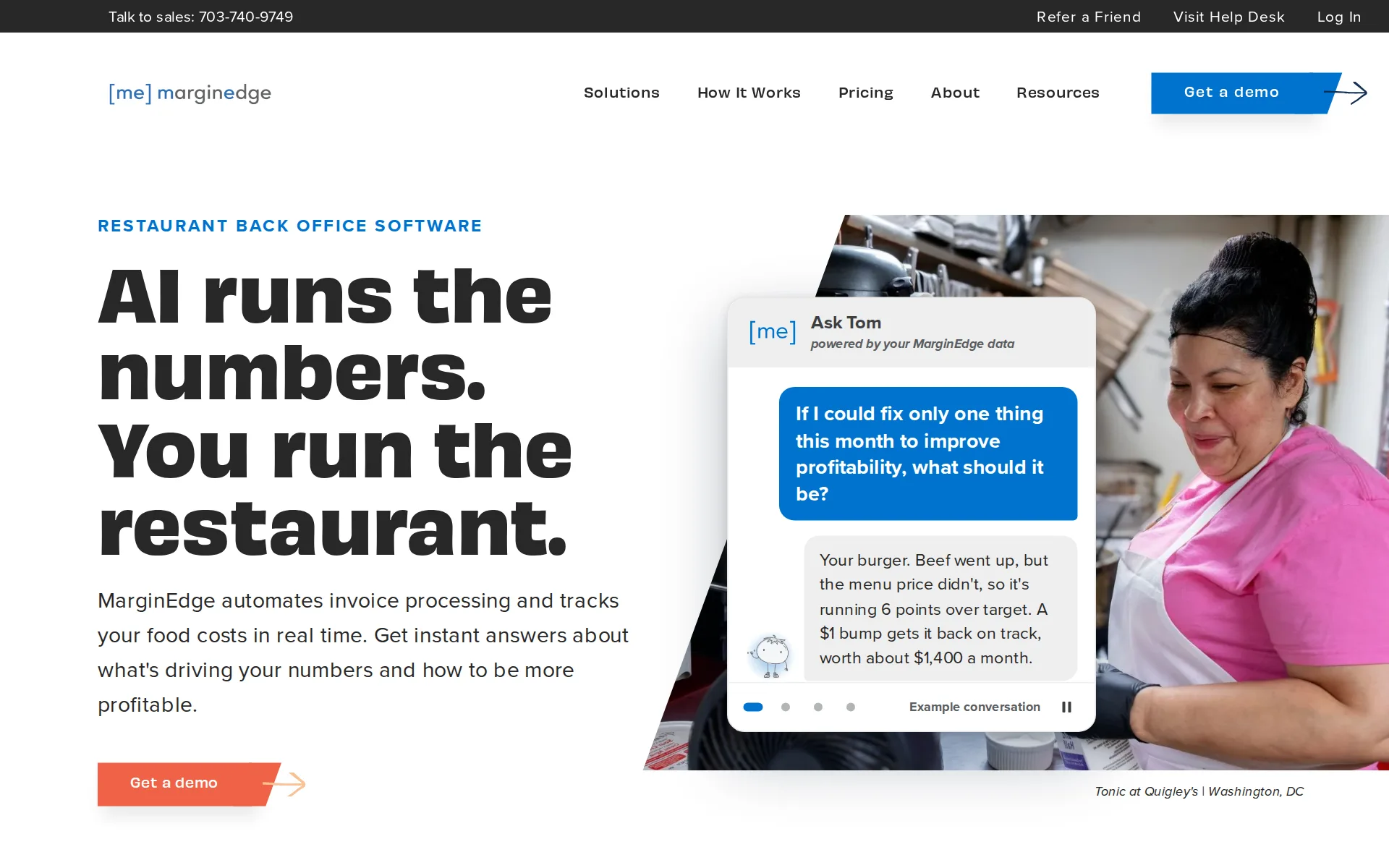Open the Solutions menu
The width and height of the screenshot is (1389, 868).
[621, 93]
